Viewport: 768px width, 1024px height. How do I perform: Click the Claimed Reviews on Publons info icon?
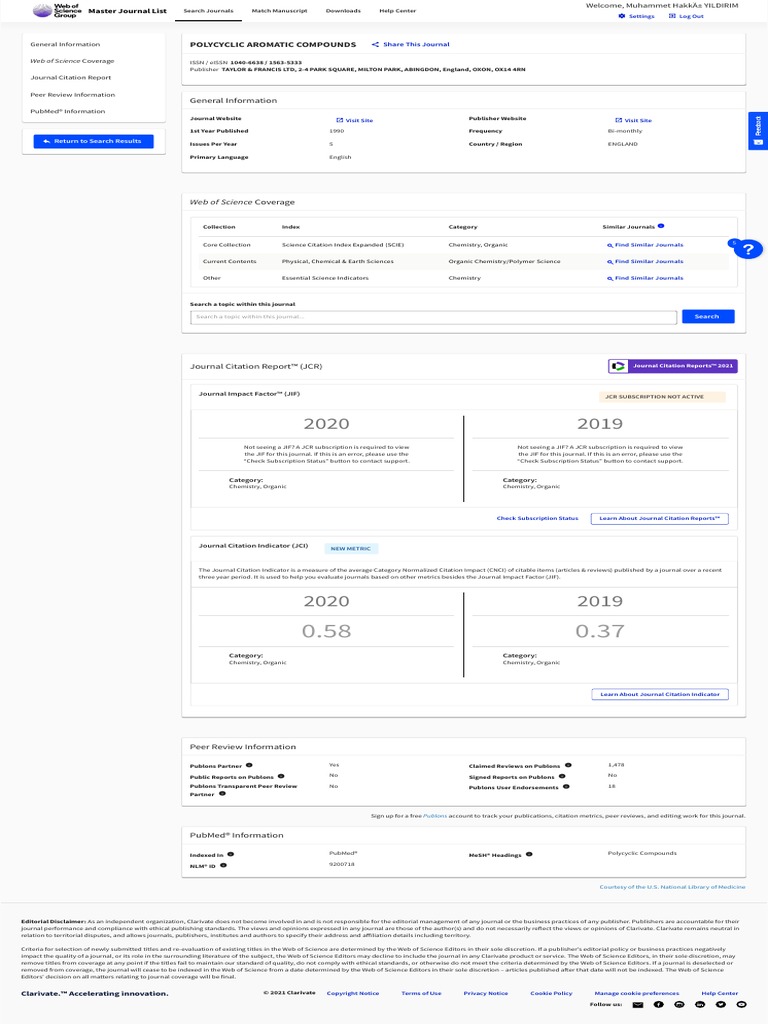click(x=568, y=765)
